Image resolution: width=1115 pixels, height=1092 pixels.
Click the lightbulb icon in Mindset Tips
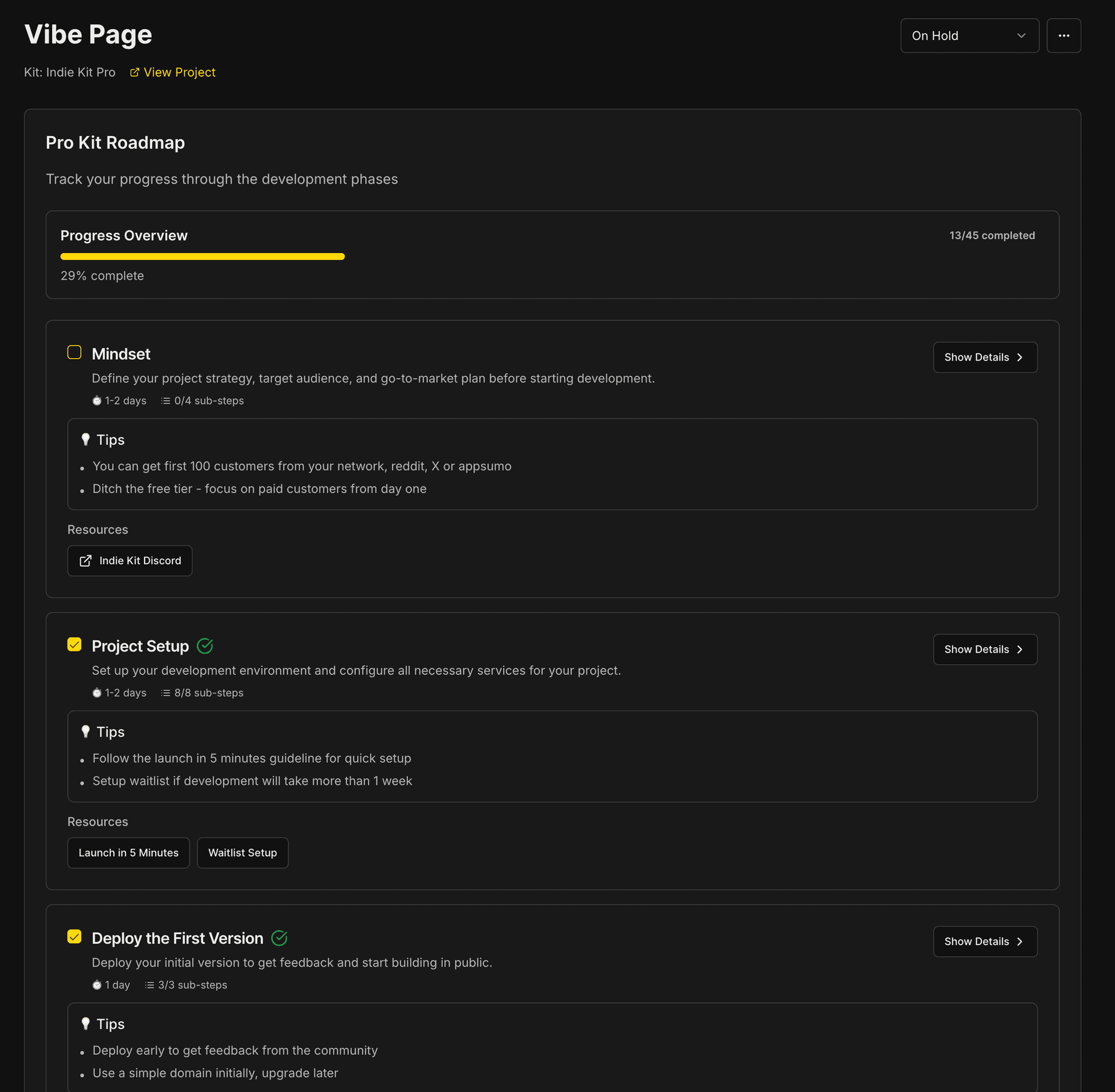tap(85, 439)
